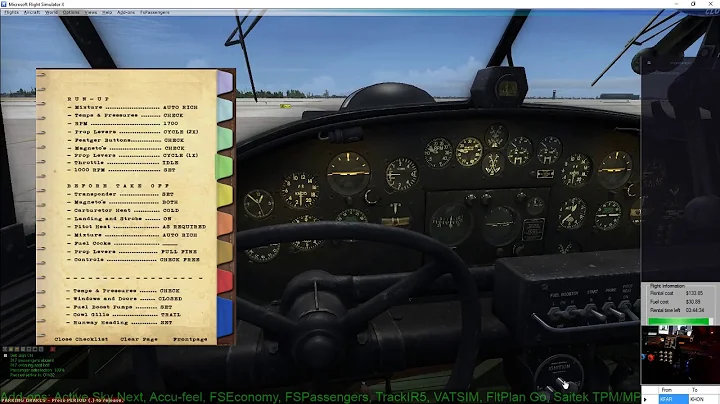The width and height of the screenshot is (720, 404).
Task: Select the bright green checklist tab
Action: tap(224, 167)
